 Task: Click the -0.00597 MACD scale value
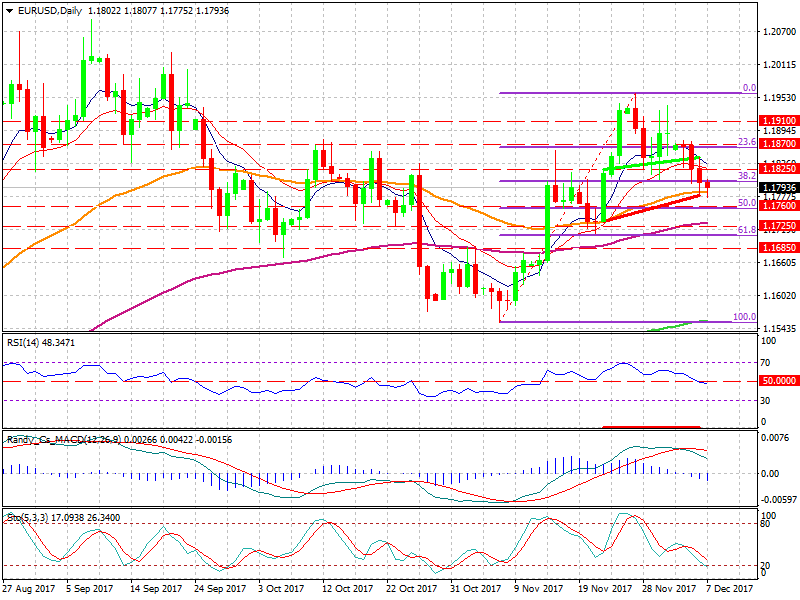point(779,499)
